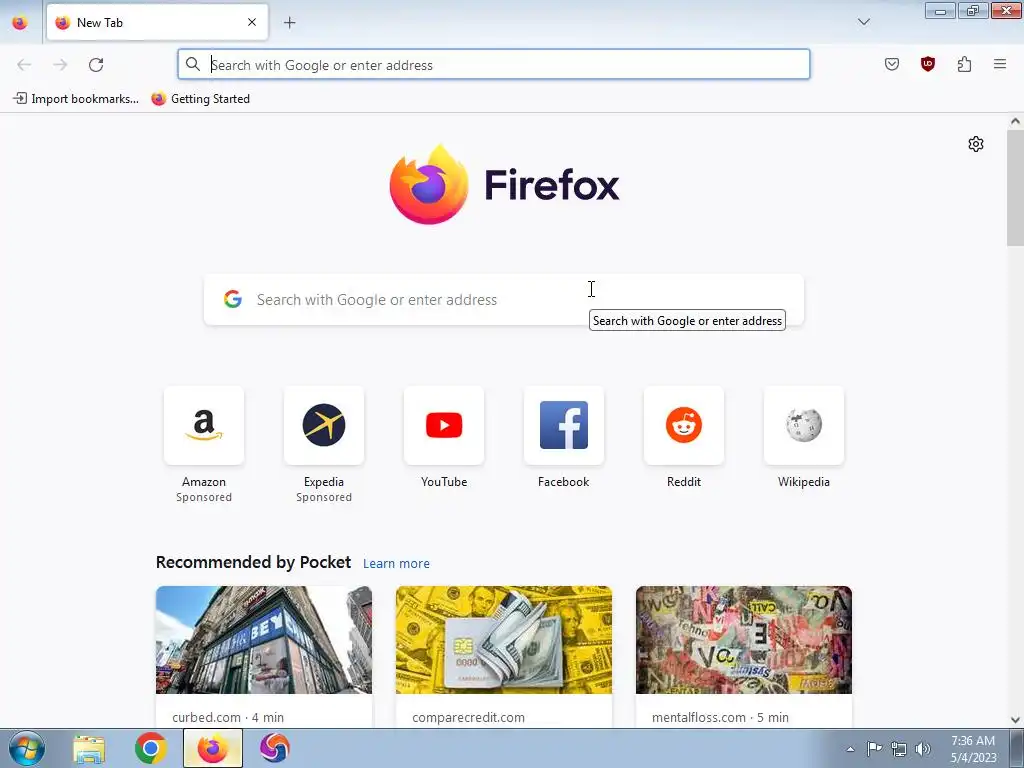
Task: Click the Recommended by Pocket heading
Action: coord(253,562)
